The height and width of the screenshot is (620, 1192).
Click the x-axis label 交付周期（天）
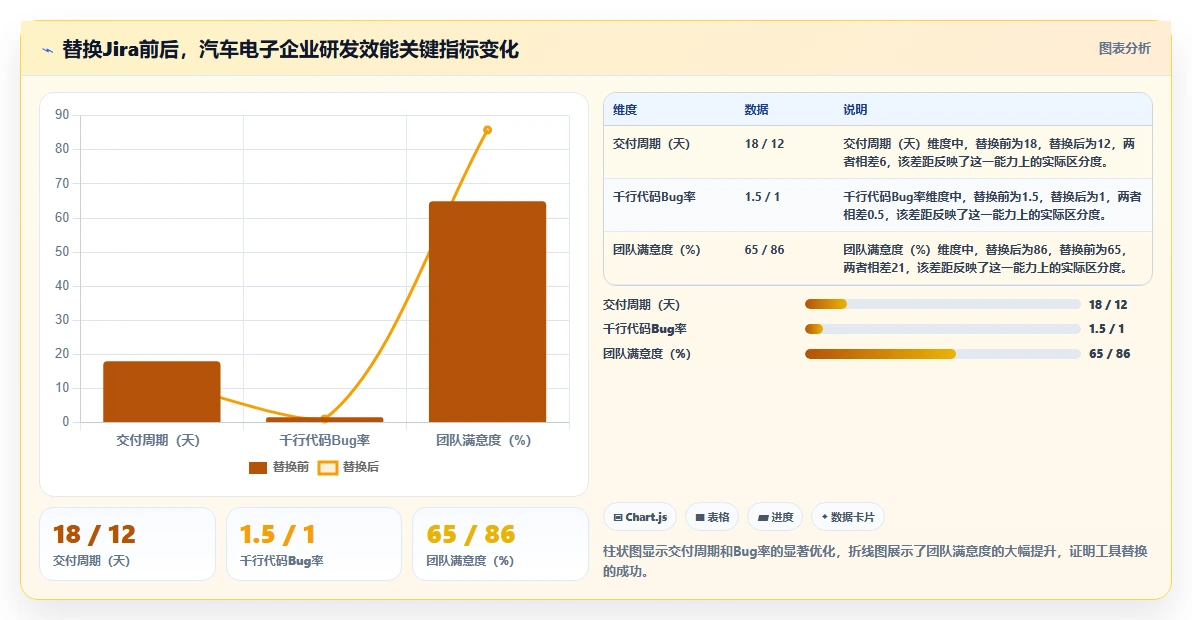(x=158, y=441)
